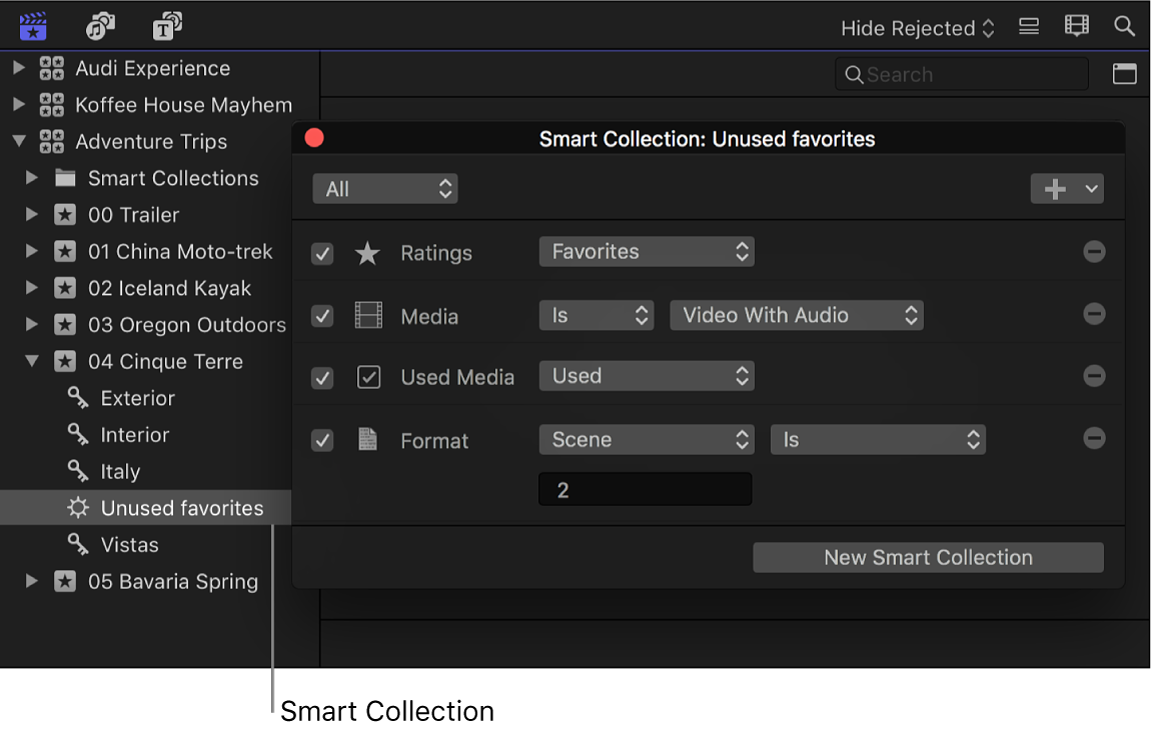The height and width of the screenshot is (734, 1152).
Task: Click the Scene value text field
Action: point(645,490)
